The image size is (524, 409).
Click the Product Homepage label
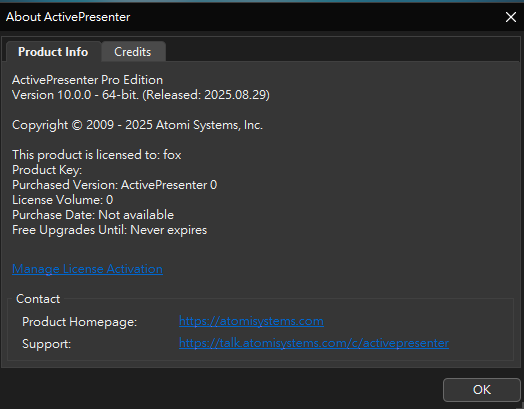pos(80,322)
